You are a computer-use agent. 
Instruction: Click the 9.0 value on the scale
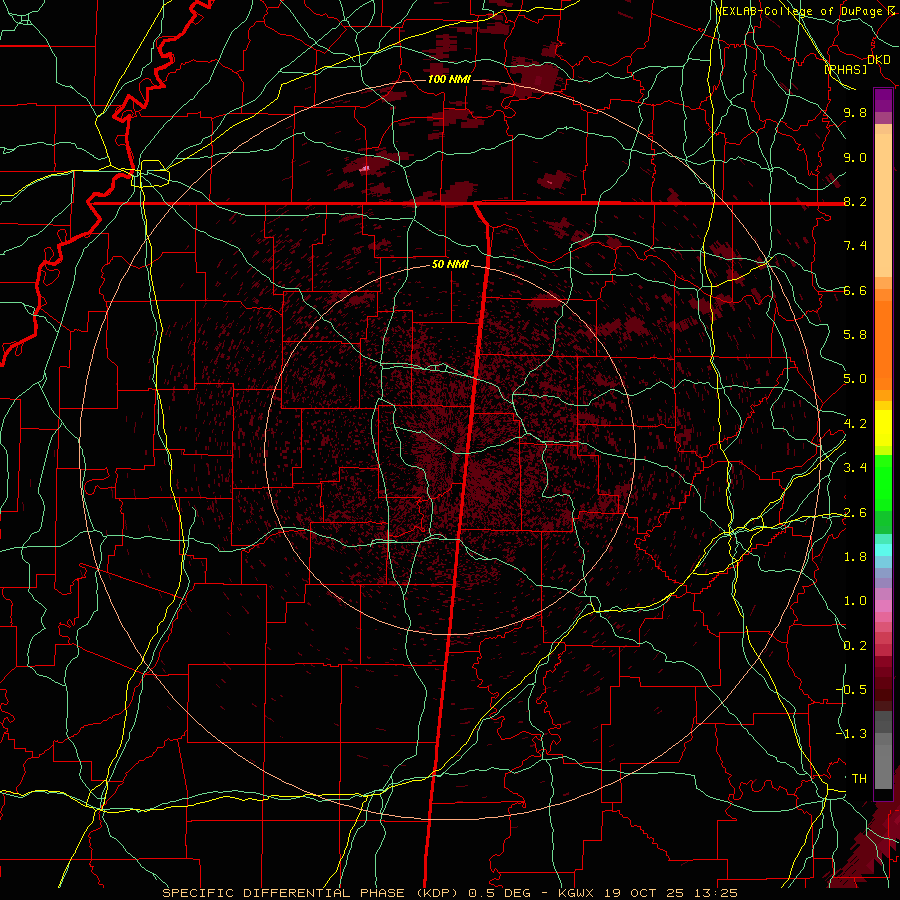point(855,158)
